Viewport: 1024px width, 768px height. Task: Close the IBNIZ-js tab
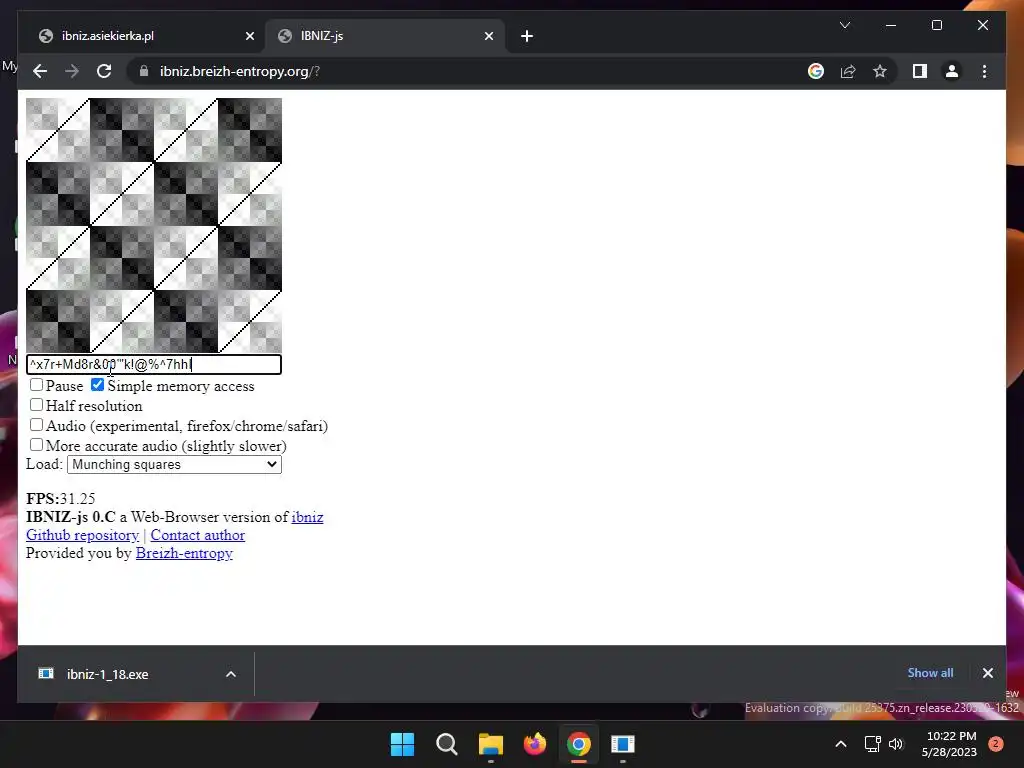(488, 36)
